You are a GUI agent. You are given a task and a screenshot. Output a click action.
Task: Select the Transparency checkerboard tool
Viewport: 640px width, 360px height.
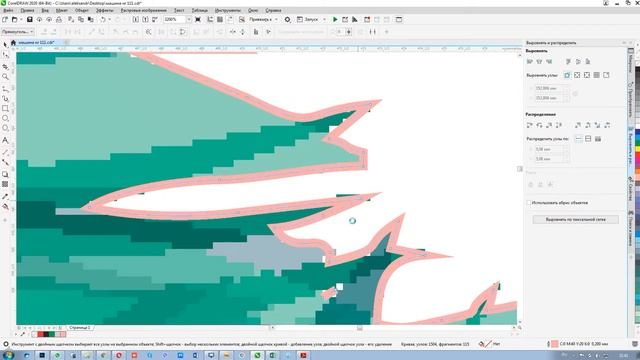[x=5, y=184]
